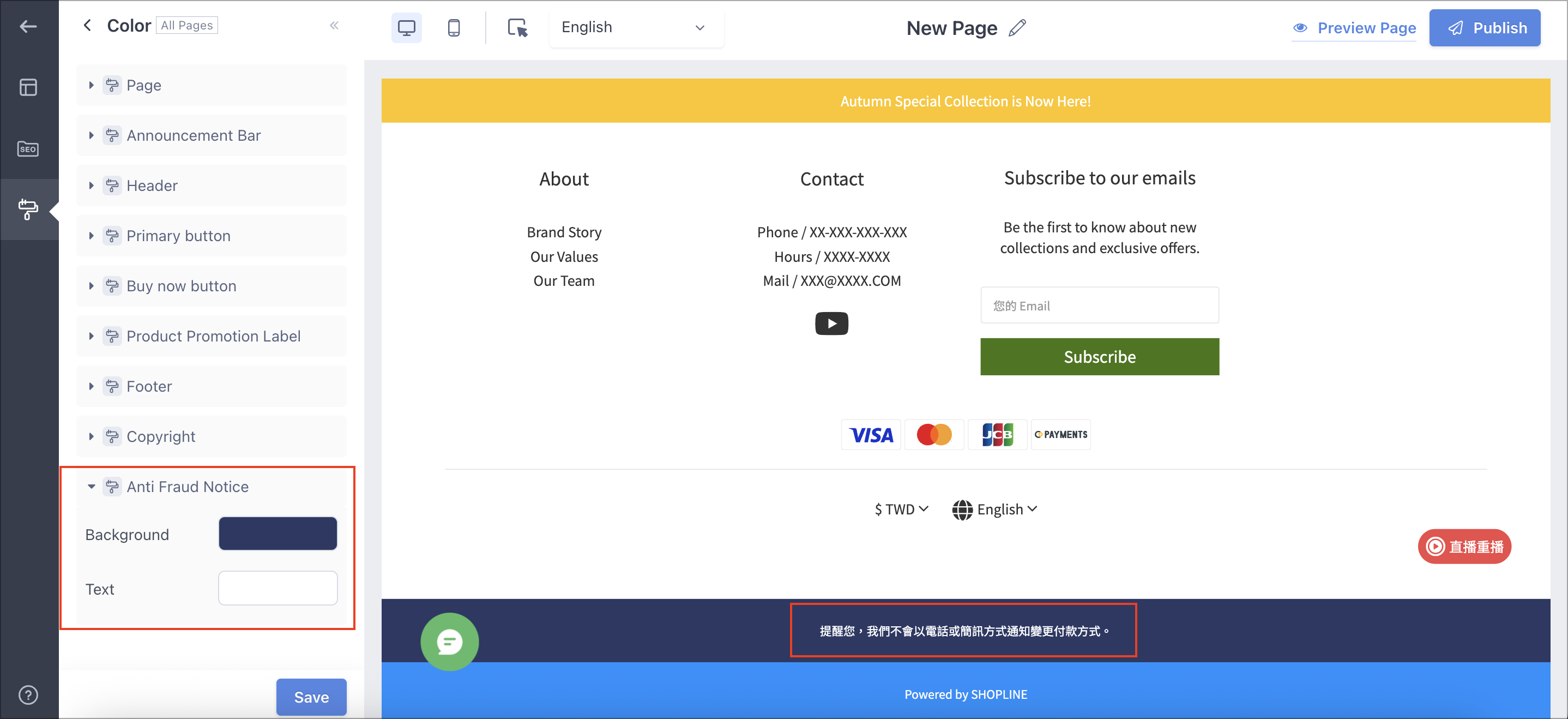Collapse the side panel with double chevron
The image size is (1568, 719).
(x=334, y=25)
